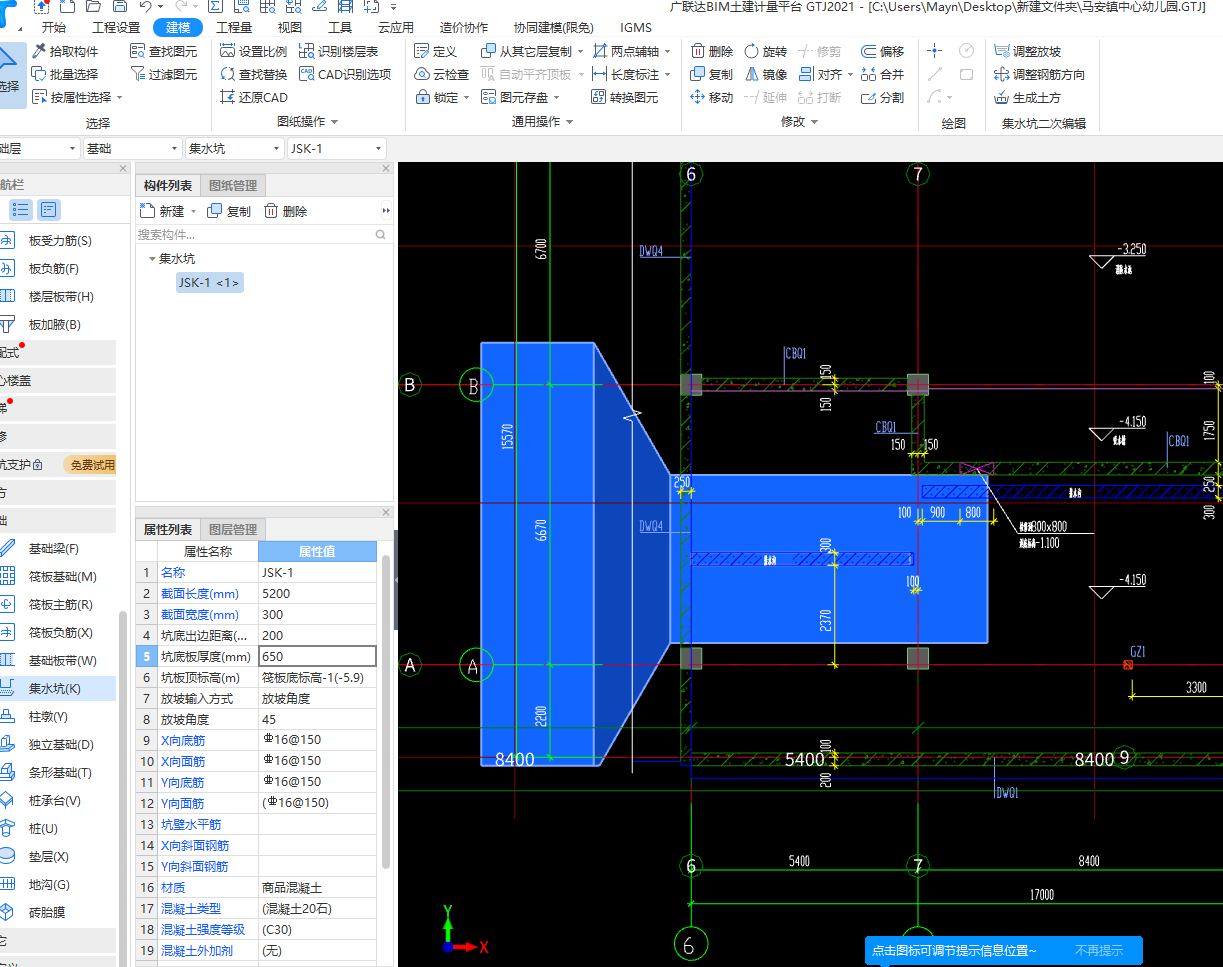Click the 搜索构件 search field
This screenshot has height=967, width=1223.
264,235
